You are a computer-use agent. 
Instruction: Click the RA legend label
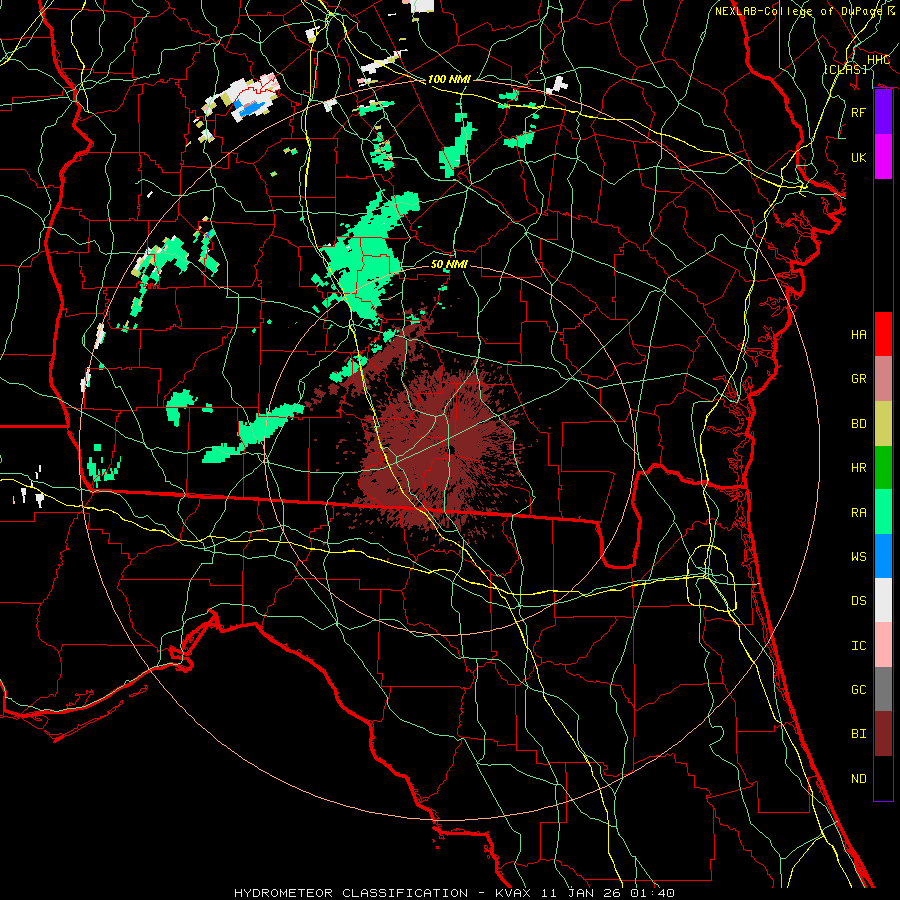coord(859,512)
